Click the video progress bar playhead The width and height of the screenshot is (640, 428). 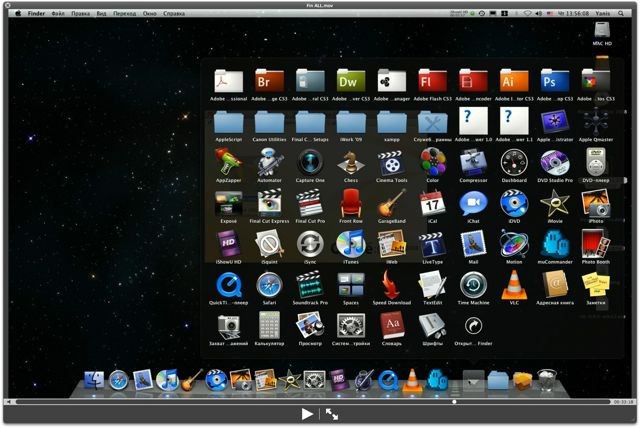pyautogui.click(x=454, y=402)
